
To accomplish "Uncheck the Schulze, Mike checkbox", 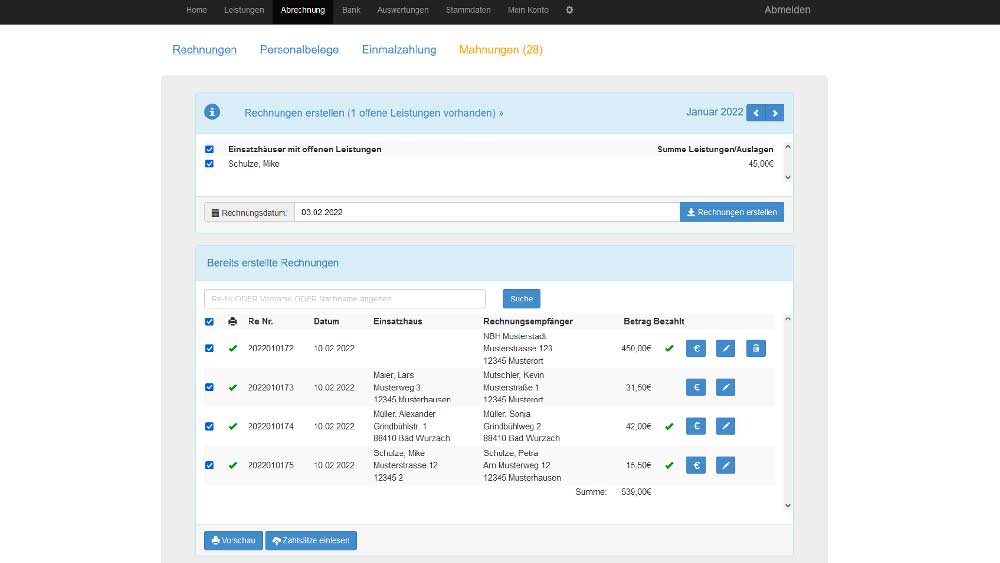I will click(209, 164).
